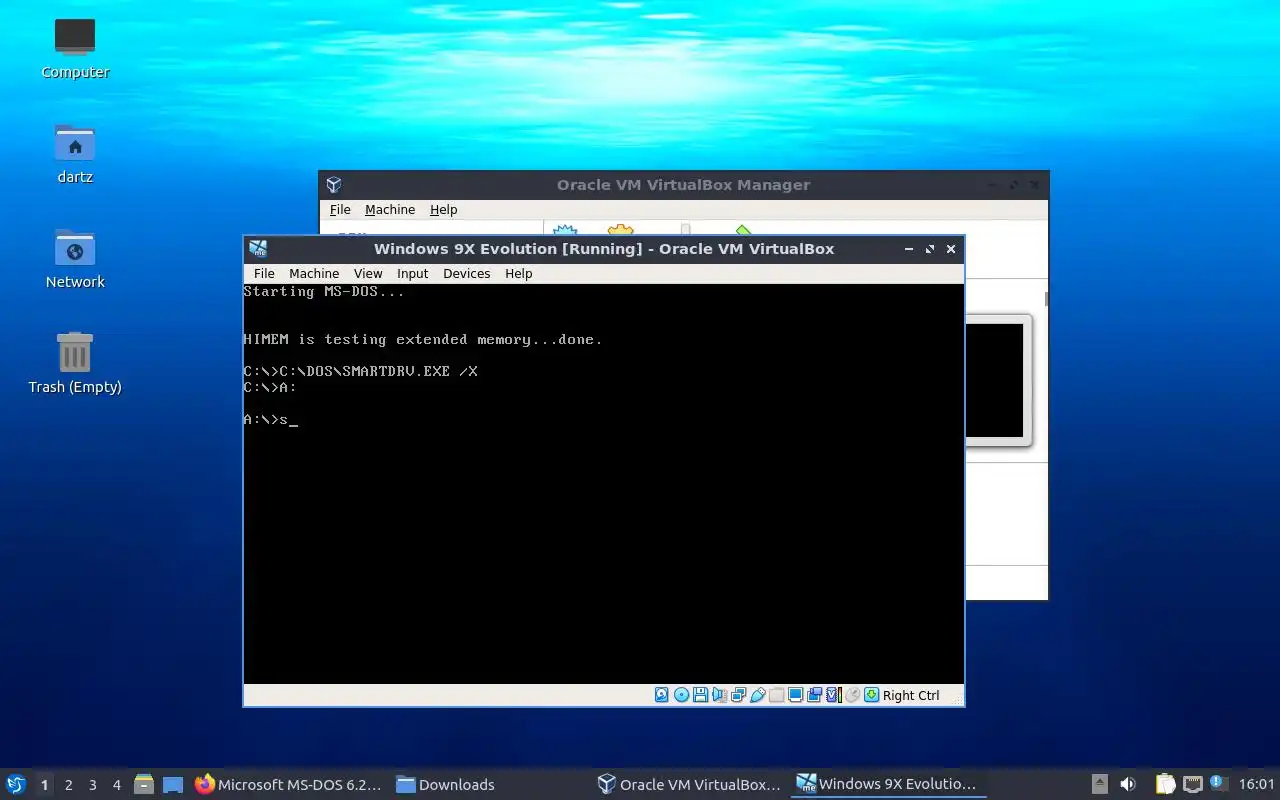Switch to Oracle VM VirtualBox taskbar item

pyautogui.click(x=689, y=785)
